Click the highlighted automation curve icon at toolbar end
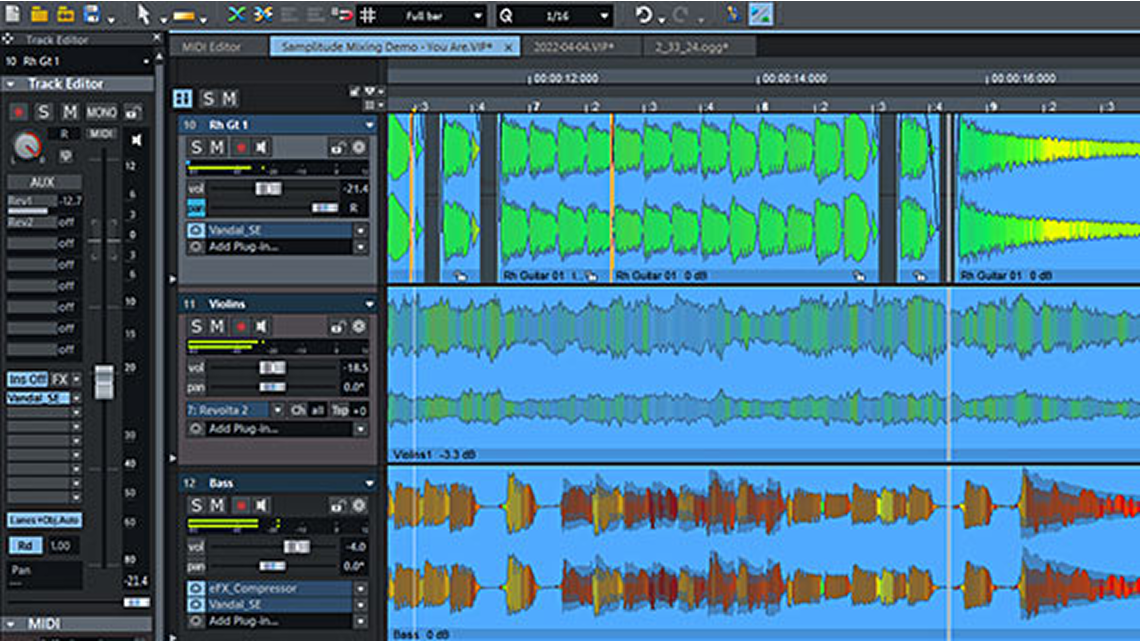The image size is (1140, 642). pos(760,15)
